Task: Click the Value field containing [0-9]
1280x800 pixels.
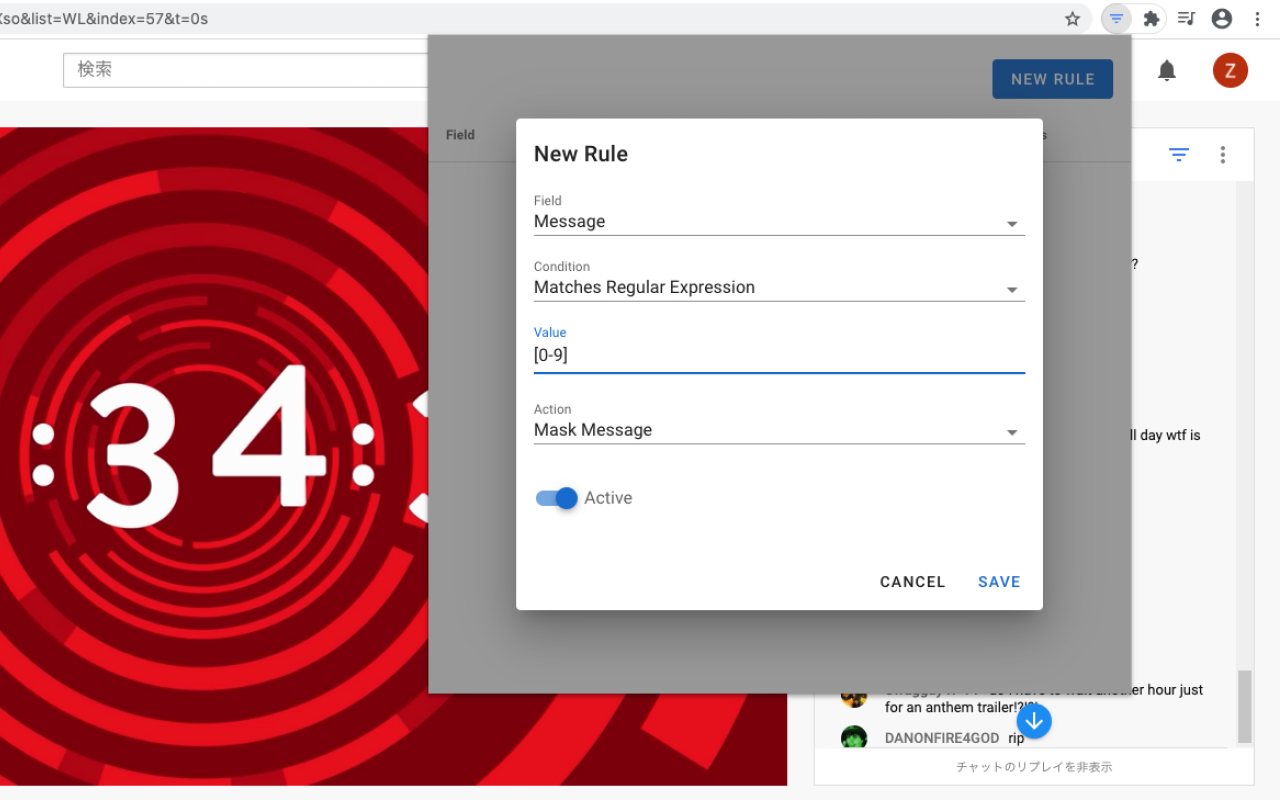Action: point(779,355)
